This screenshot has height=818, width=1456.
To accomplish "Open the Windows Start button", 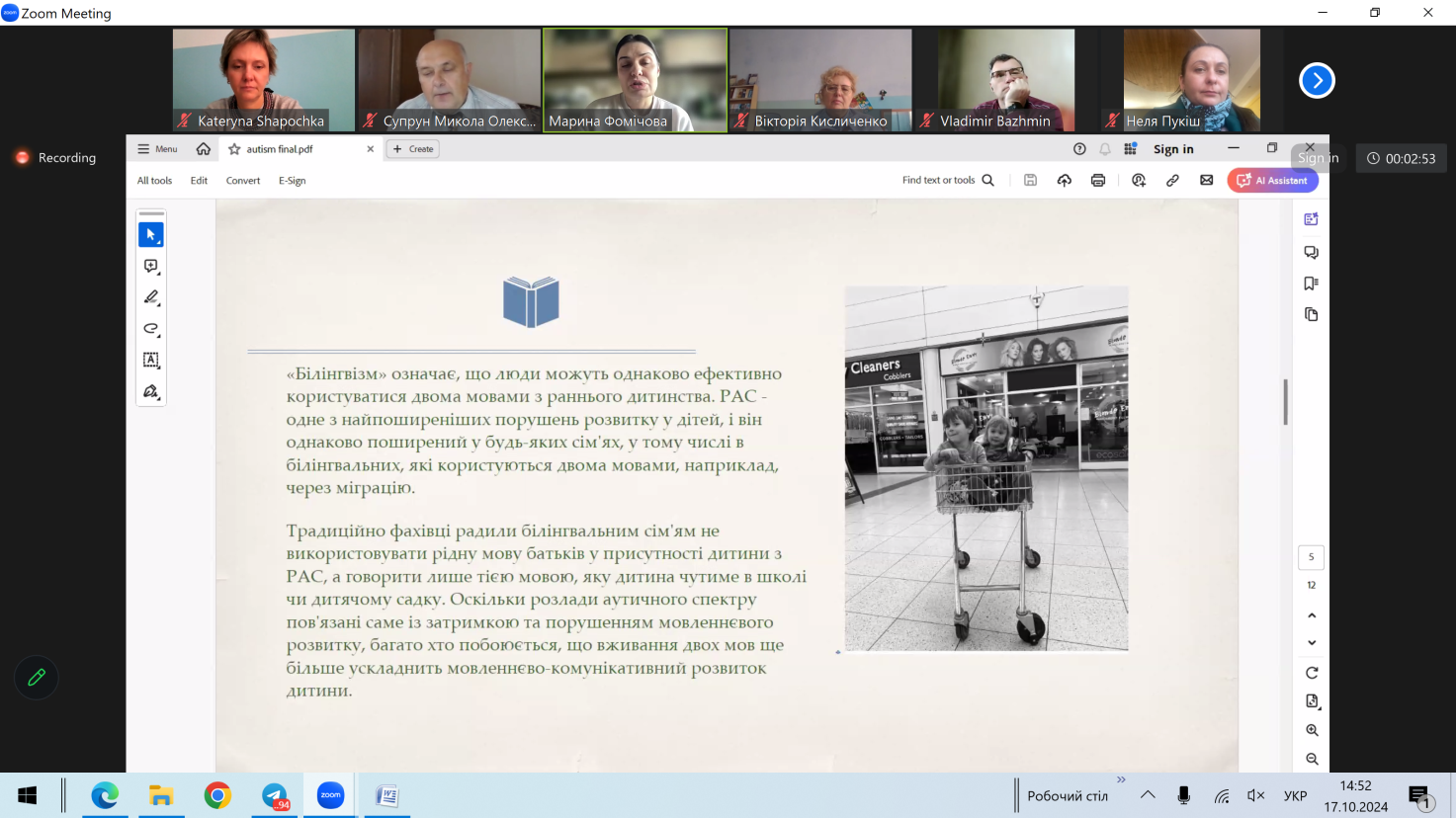I will (28, 795).
